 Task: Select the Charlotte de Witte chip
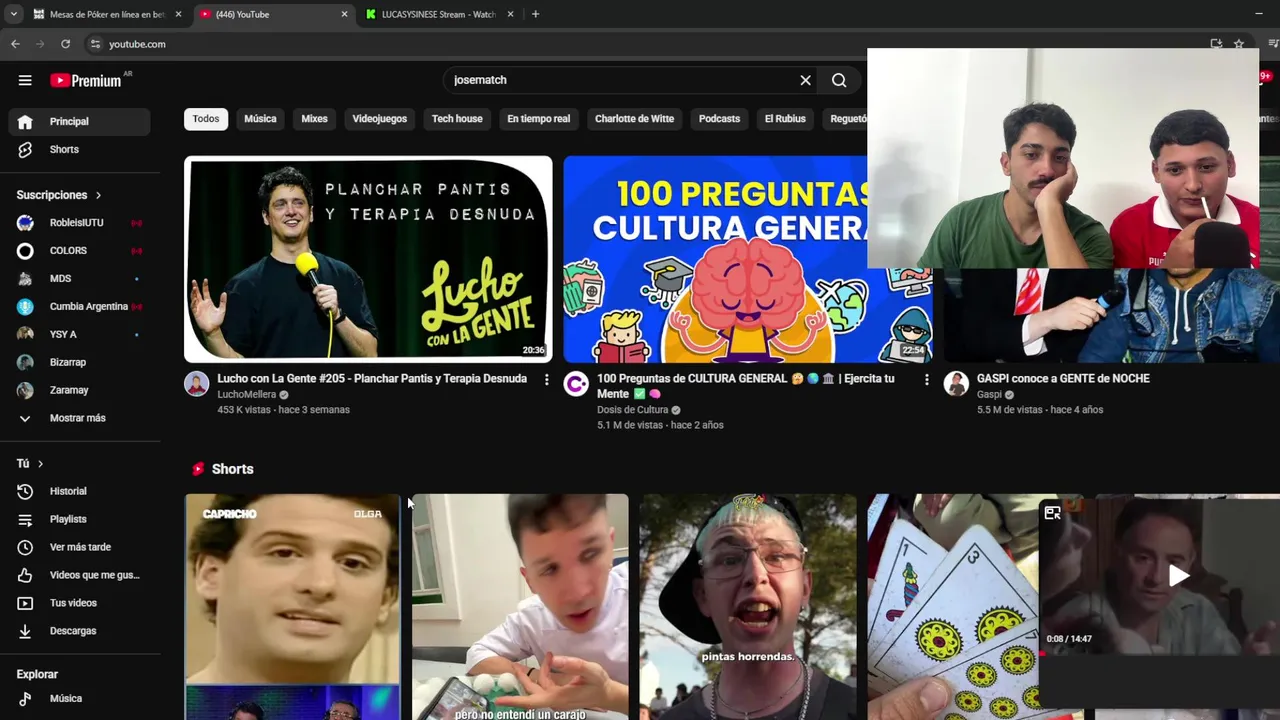(x=634, y=119)
